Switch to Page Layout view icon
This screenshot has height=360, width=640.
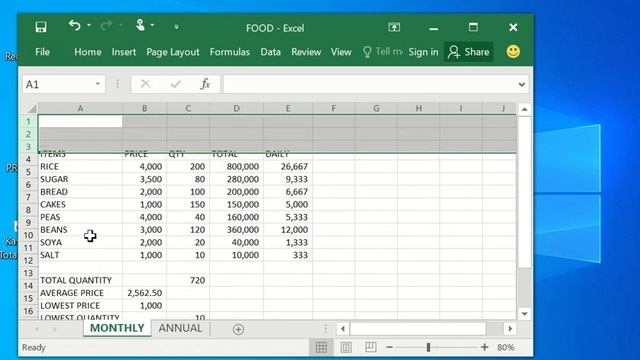(346, 347)
